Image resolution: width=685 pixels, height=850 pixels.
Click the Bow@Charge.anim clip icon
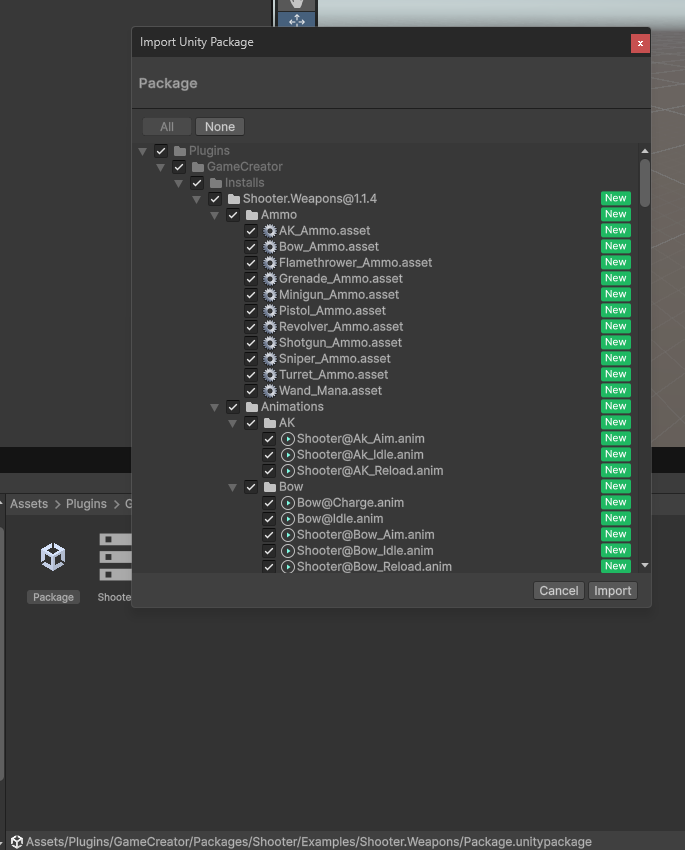(288, 503)
